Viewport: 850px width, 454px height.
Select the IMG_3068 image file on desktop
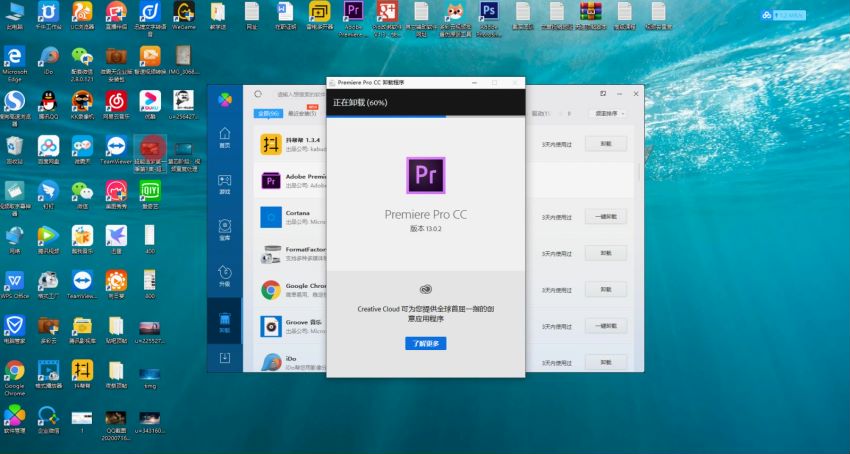point(184,60)
